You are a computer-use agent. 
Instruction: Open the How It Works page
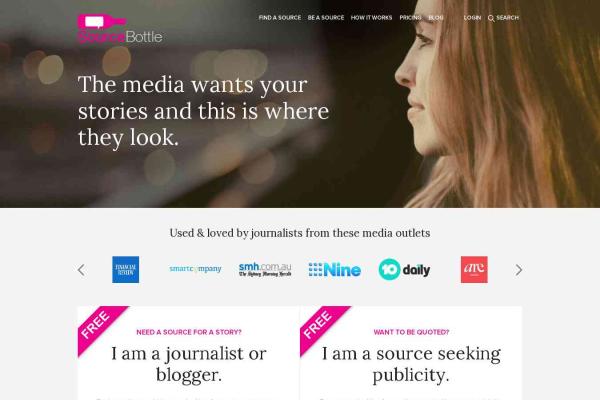click(x=371, y=18)
